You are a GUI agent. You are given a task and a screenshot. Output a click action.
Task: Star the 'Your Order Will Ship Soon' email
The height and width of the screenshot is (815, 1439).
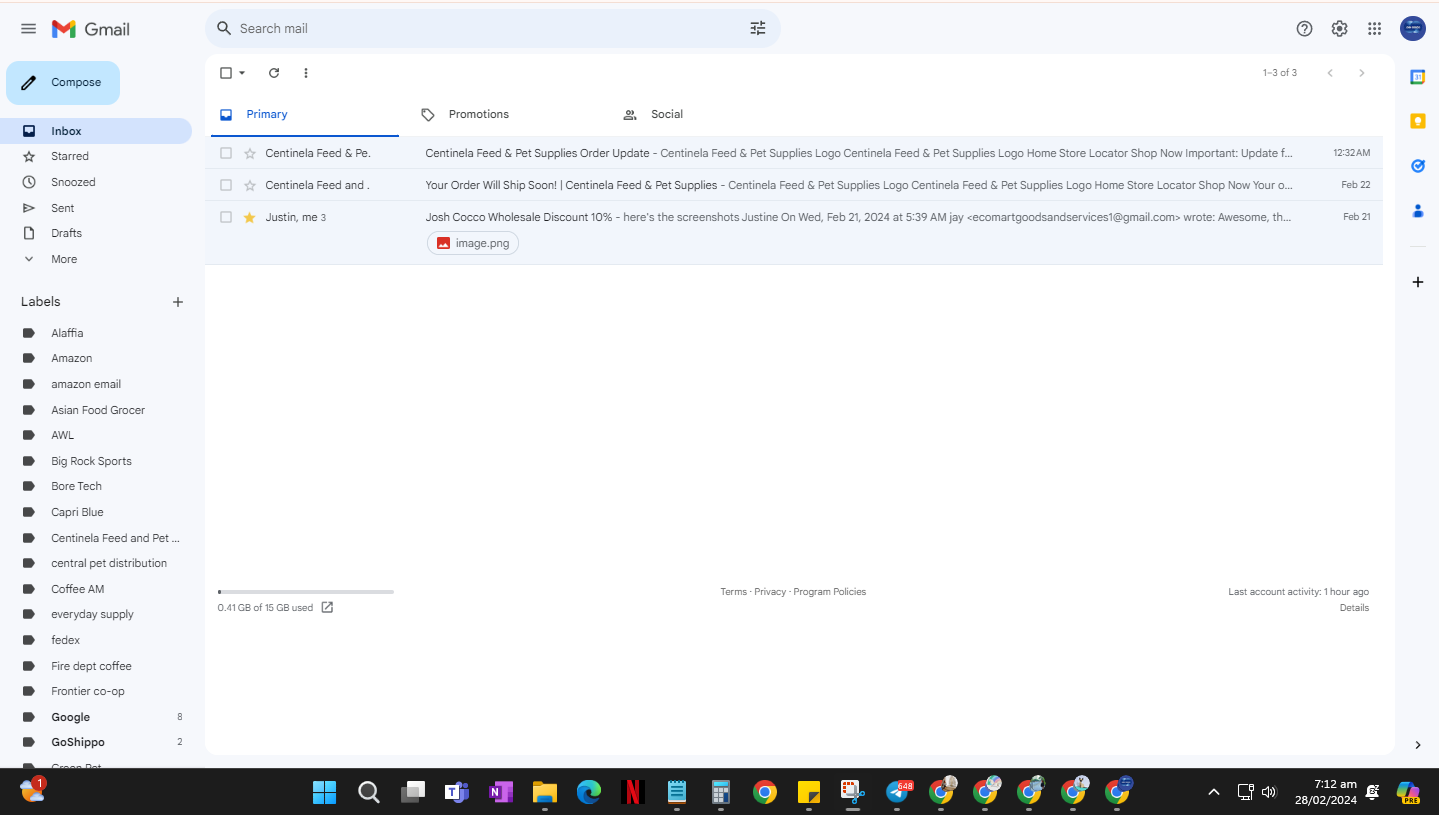click(x=250, y=185)
